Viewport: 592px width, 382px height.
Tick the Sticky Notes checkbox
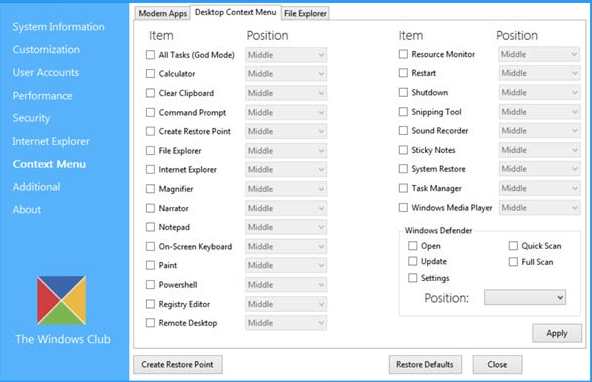(x=403, y=150)
